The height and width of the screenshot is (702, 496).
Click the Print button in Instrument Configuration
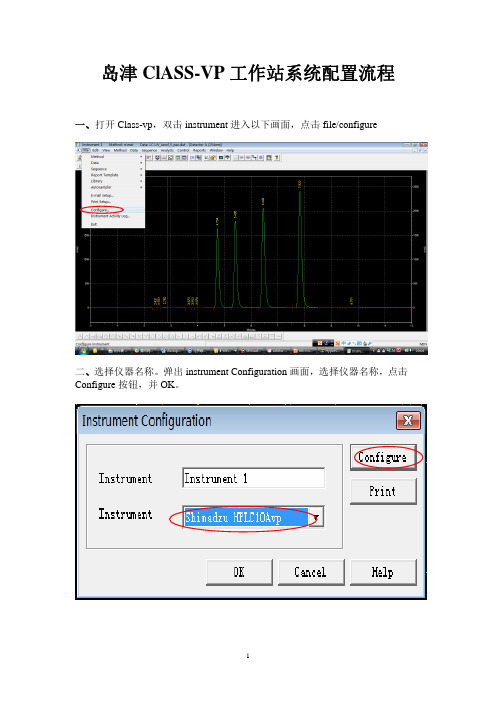[383, 491]
